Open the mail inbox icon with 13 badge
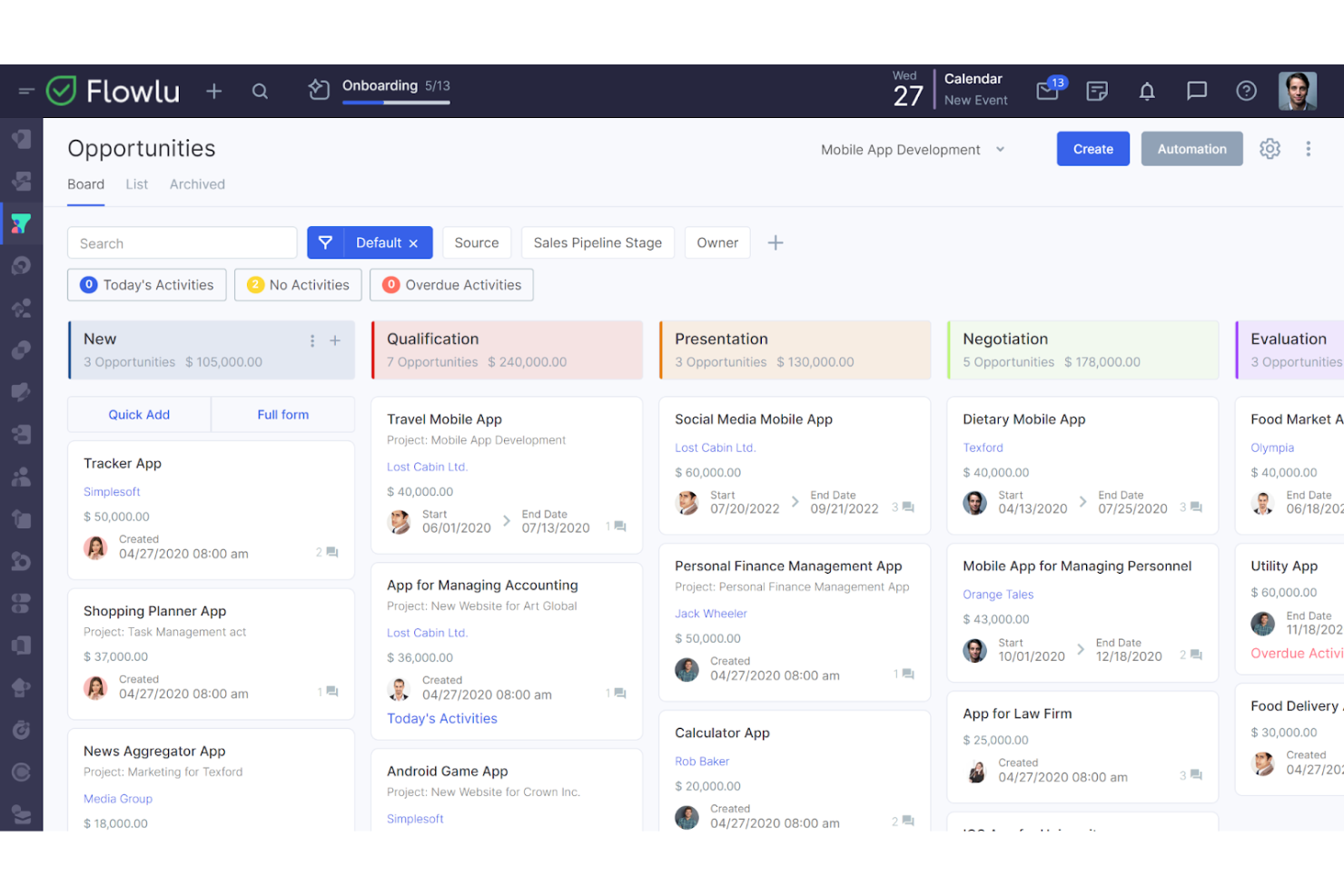The width and height of the screenshot is (1344, 896). point(1048,91)
